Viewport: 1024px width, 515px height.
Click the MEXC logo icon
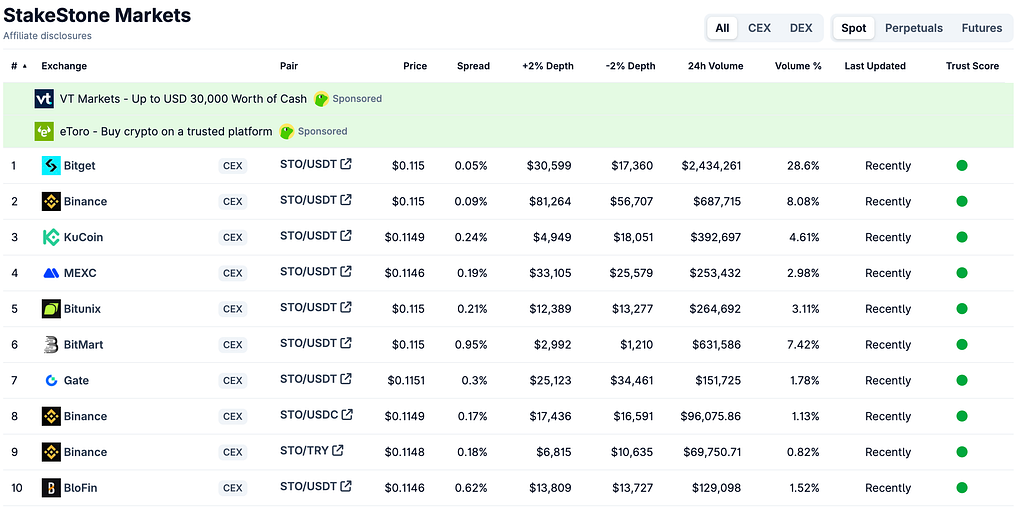coord(51,273)
